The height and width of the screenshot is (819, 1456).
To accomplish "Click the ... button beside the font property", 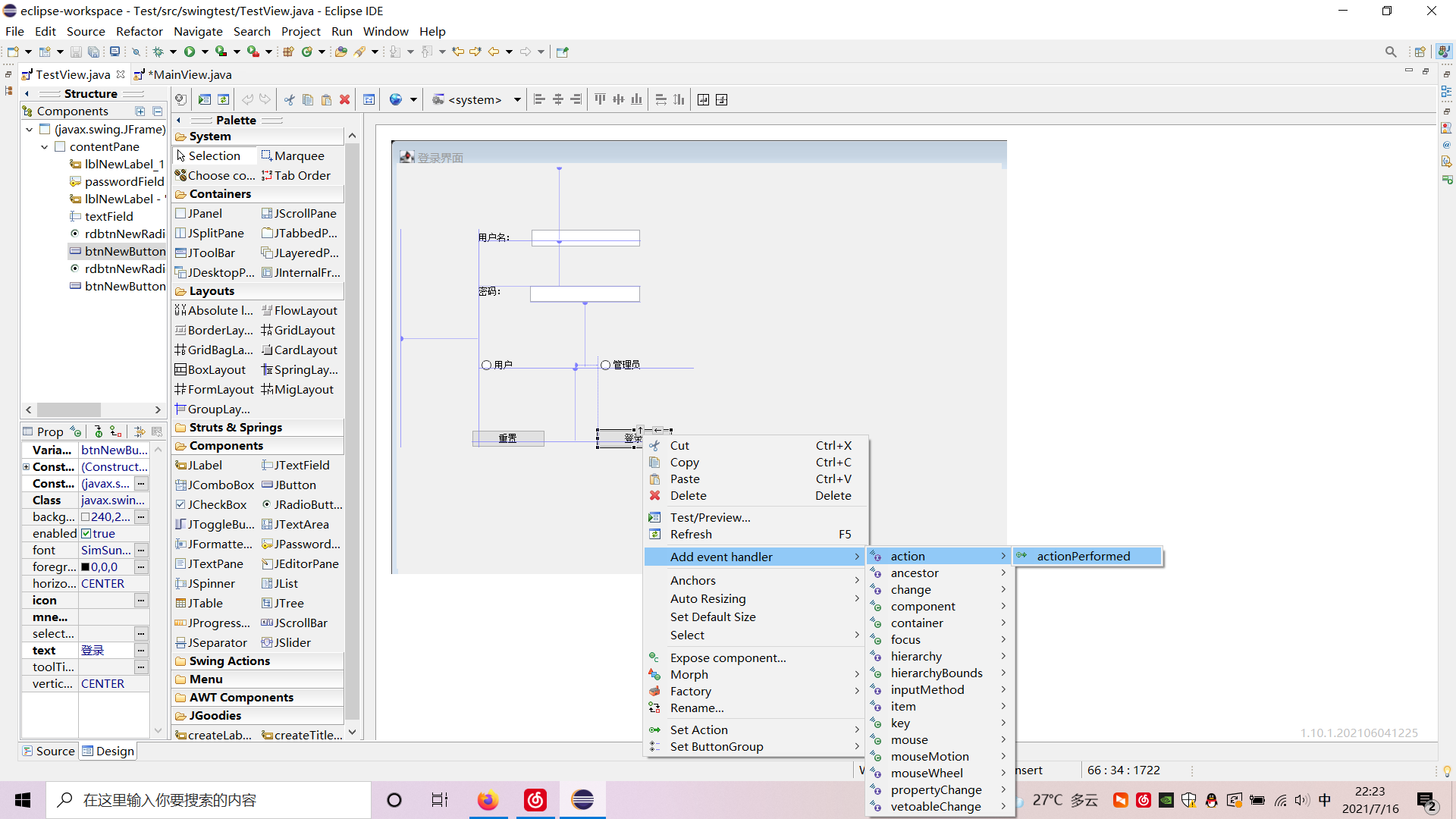I will [141, 550].
